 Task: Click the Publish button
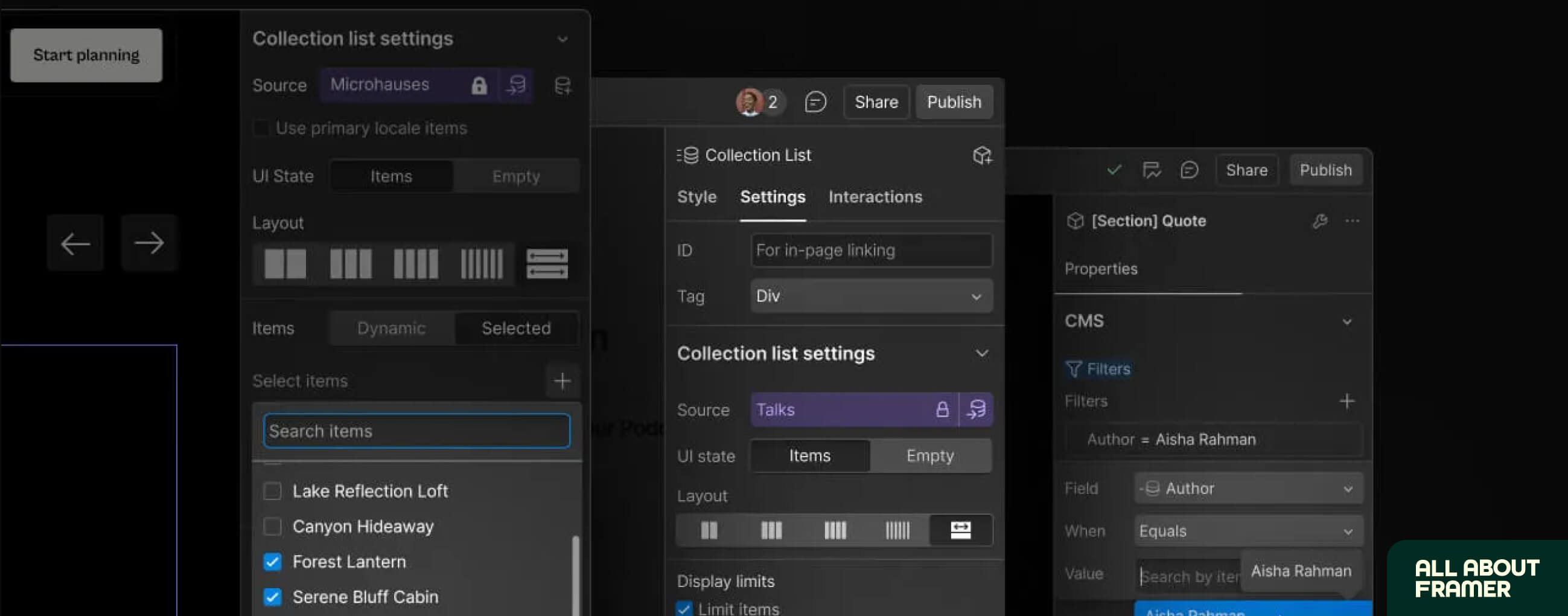[954, 101]
